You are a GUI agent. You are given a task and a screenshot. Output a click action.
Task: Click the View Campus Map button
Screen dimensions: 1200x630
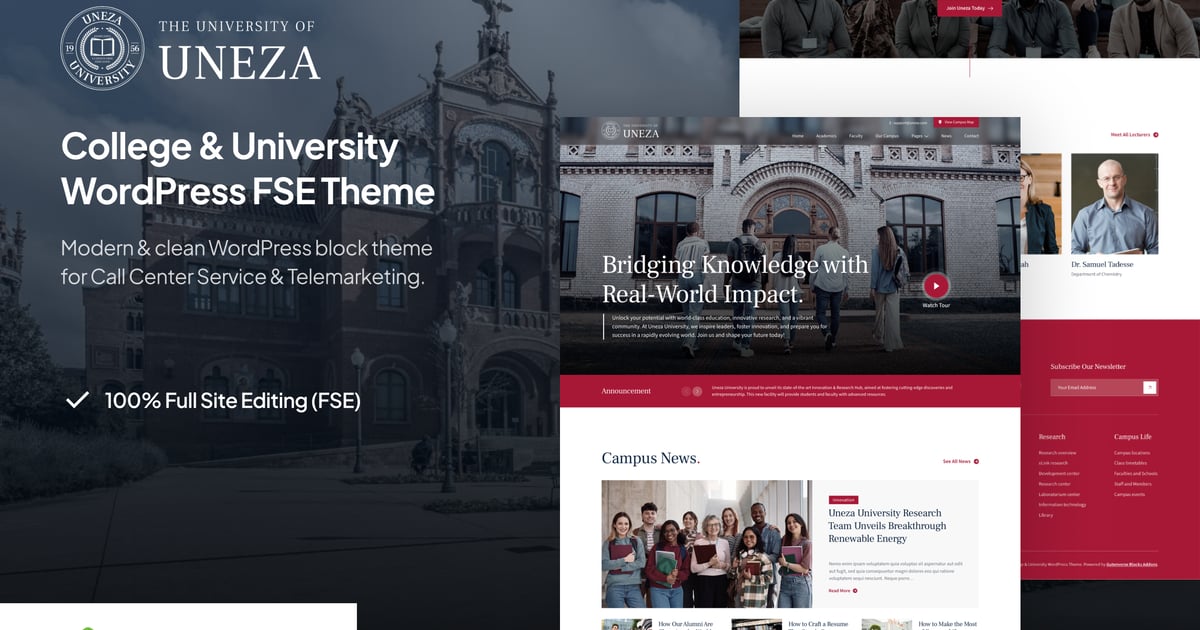(958, 122)
